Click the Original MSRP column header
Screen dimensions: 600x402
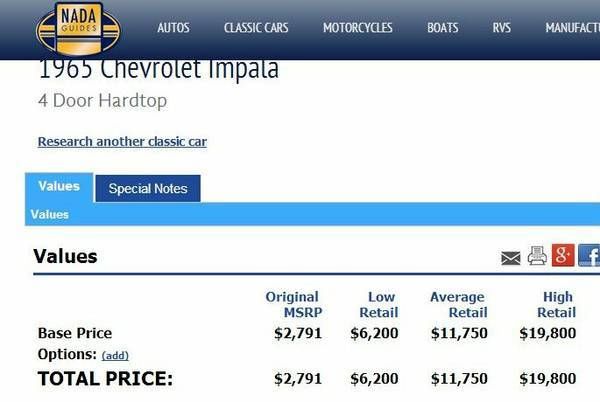[292, 304]
